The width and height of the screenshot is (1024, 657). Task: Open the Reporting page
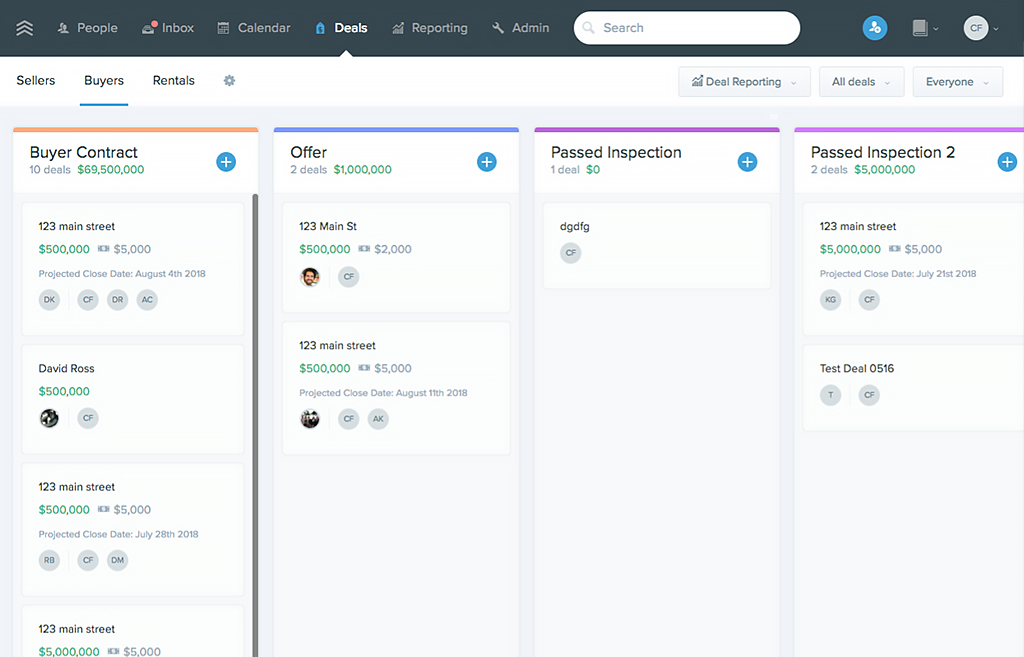(429, 28)
